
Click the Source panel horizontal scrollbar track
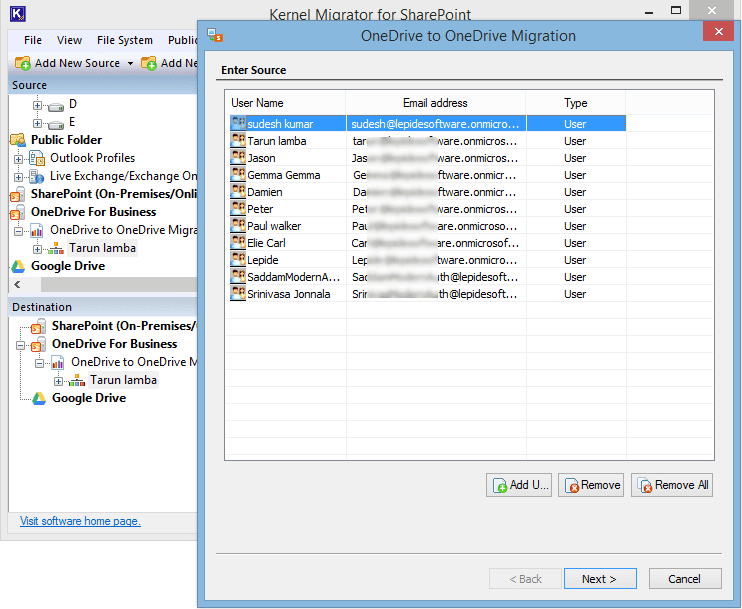(x=118, y=284)
